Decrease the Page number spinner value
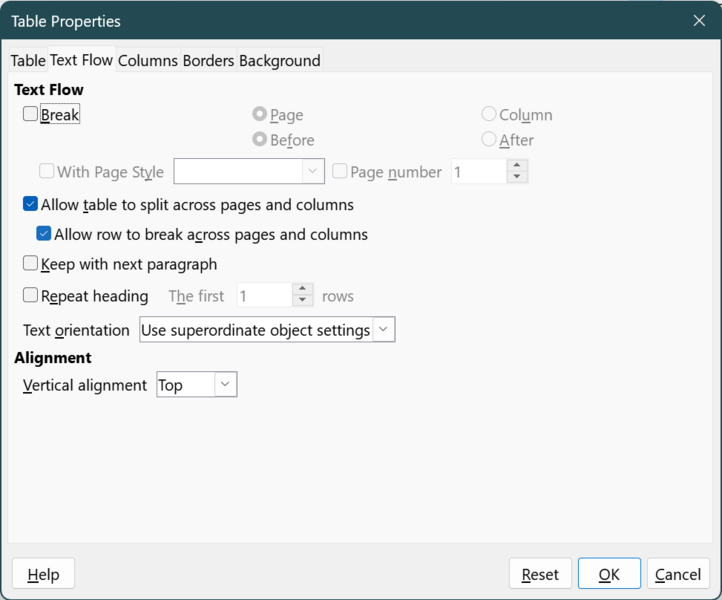This screenshot has height=600, width=722. point(516,178)
